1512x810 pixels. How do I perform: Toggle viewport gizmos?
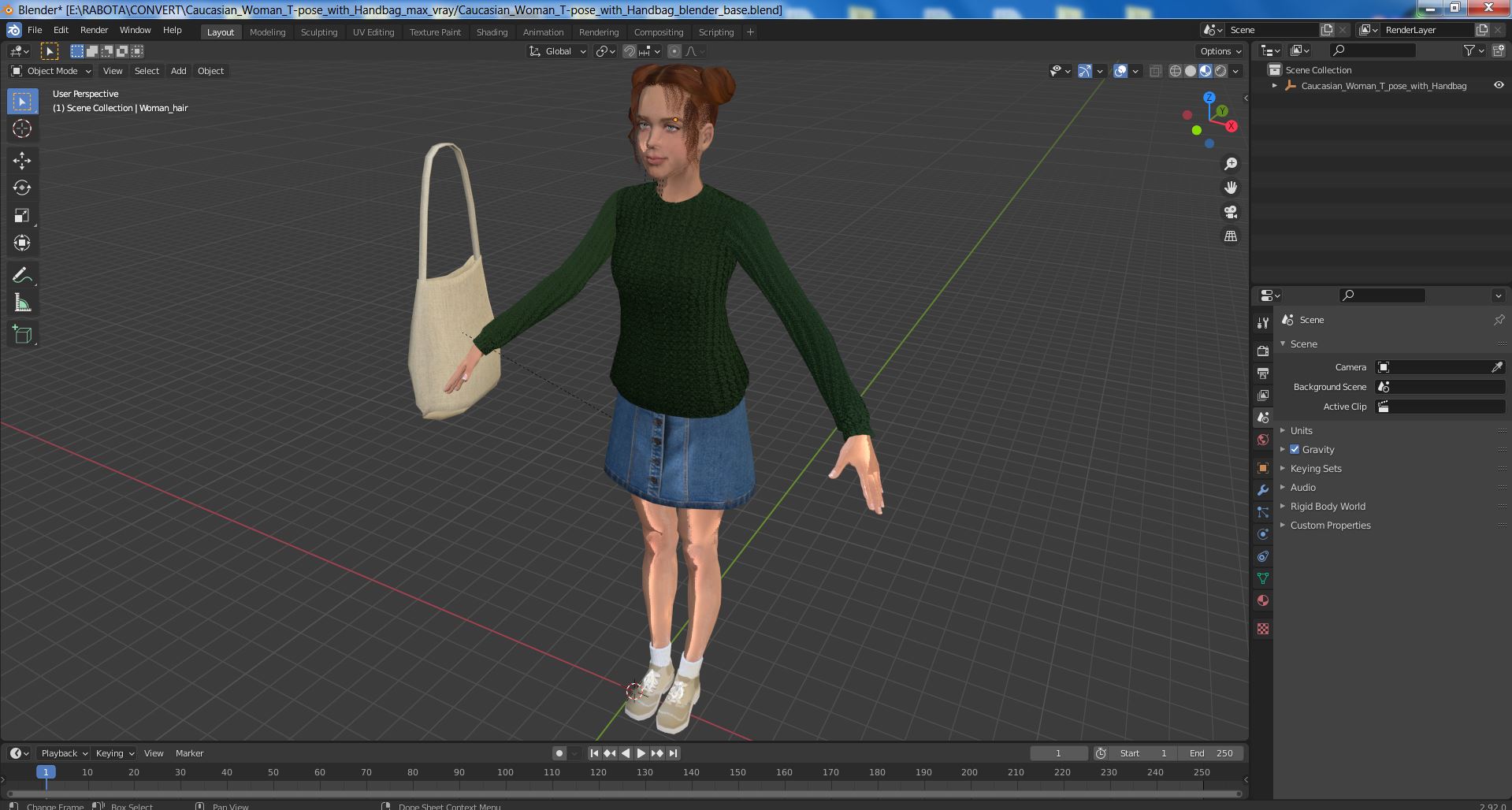(x=1085, y=71)
